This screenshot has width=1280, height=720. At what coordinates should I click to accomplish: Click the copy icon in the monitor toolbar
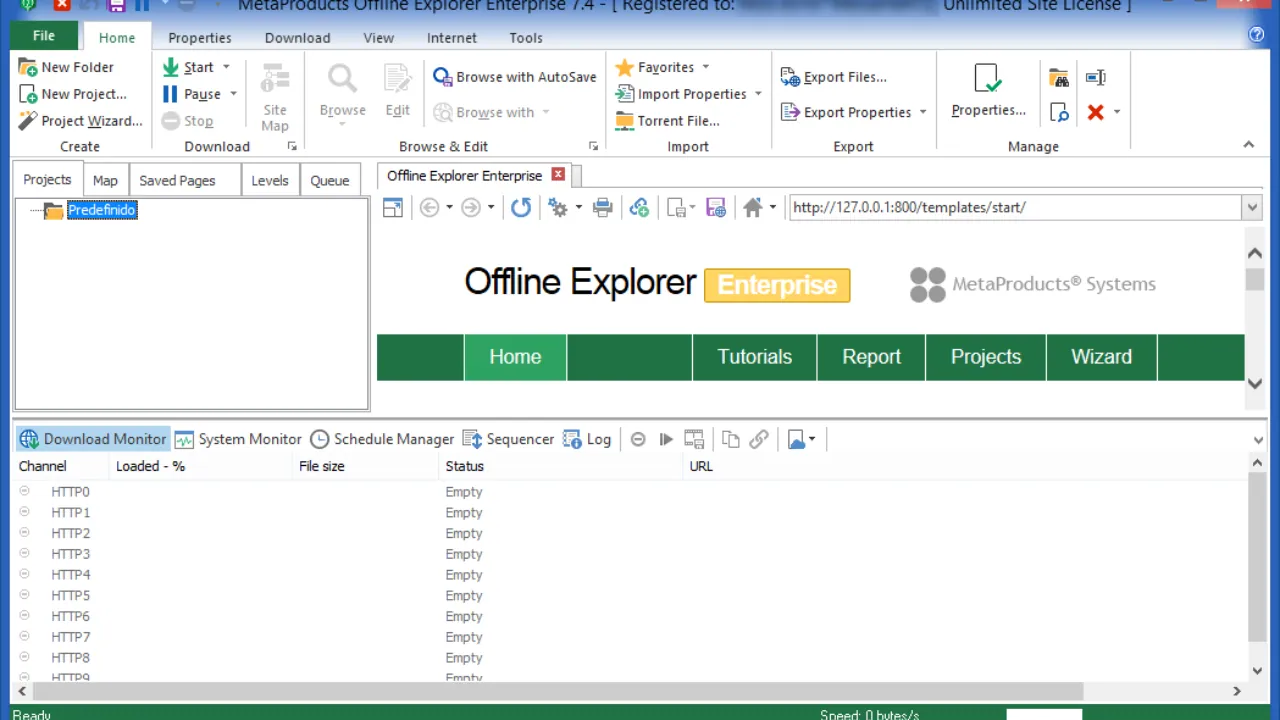click(731, 439)
